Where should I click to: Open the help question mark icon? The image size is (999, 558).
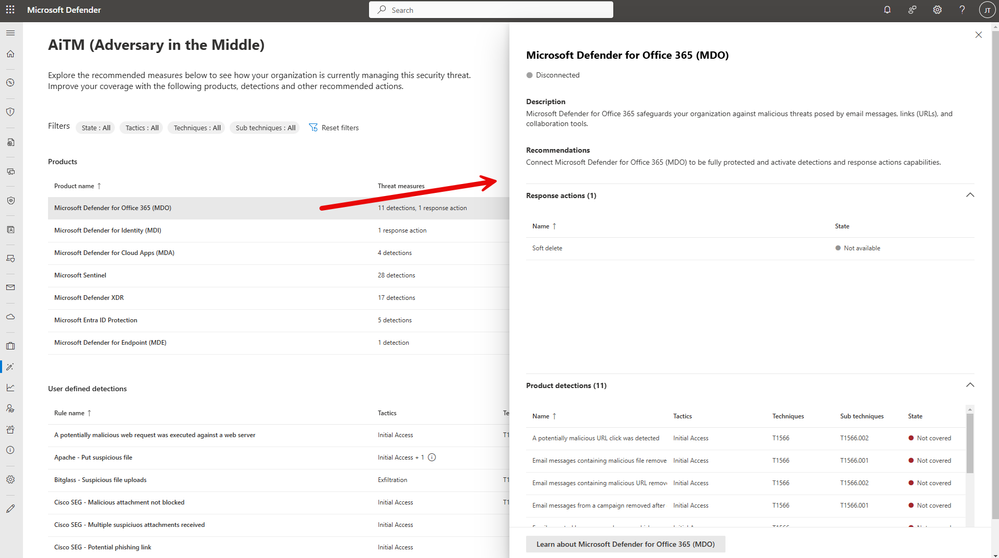962,10
